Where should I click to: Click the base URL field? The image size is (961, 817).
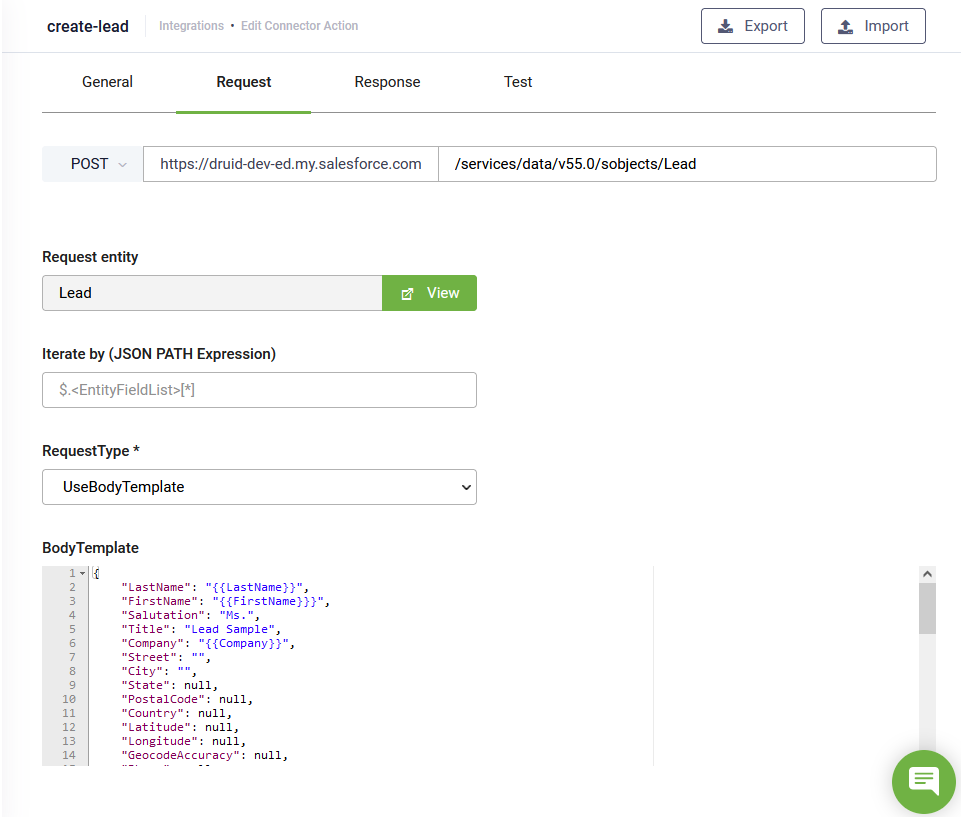click(x=290, y=164)
